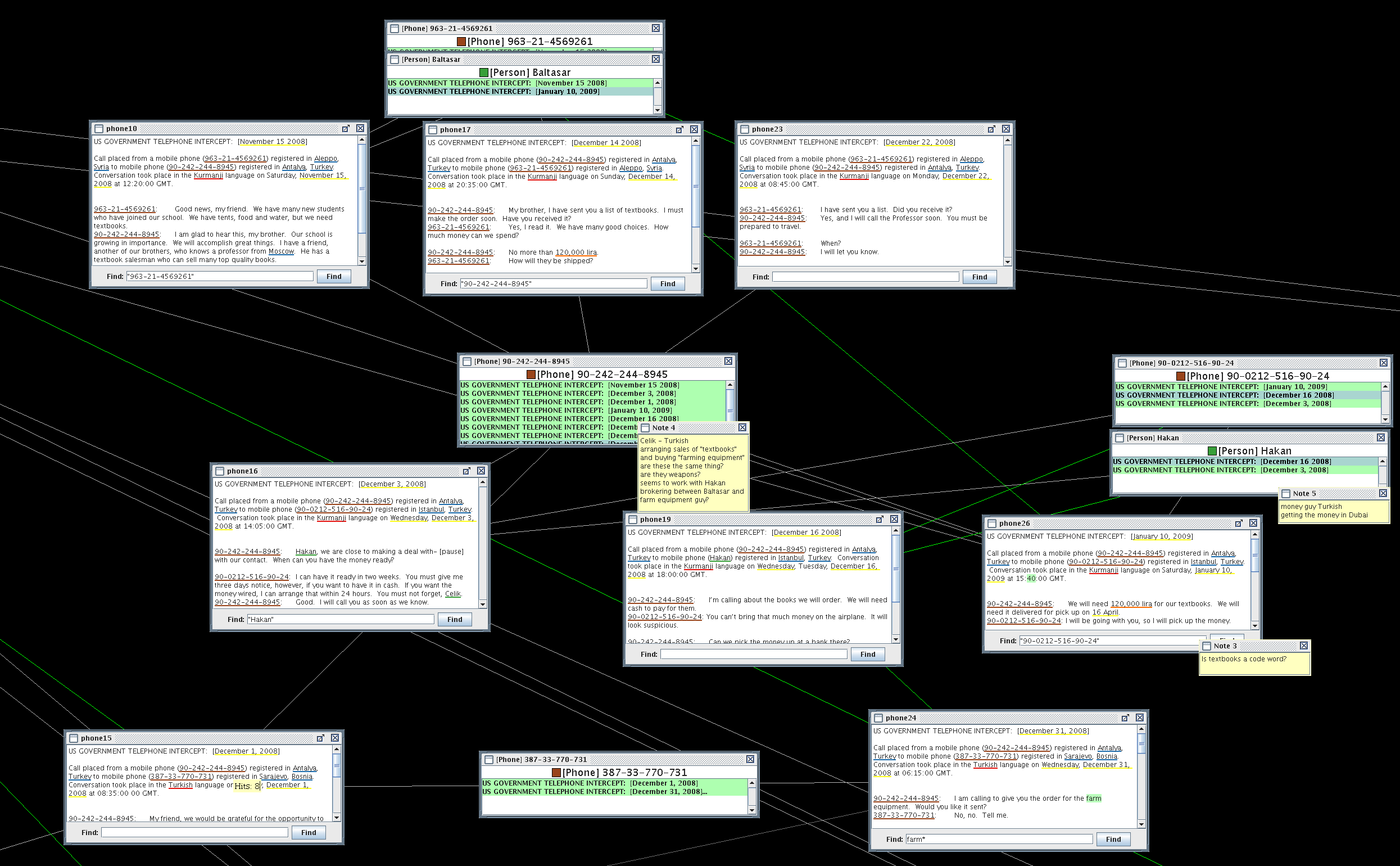Viewport: 1400px width, 866px height.
Task: Click the Note 5 title bar icon
Action: [1285, 494]
